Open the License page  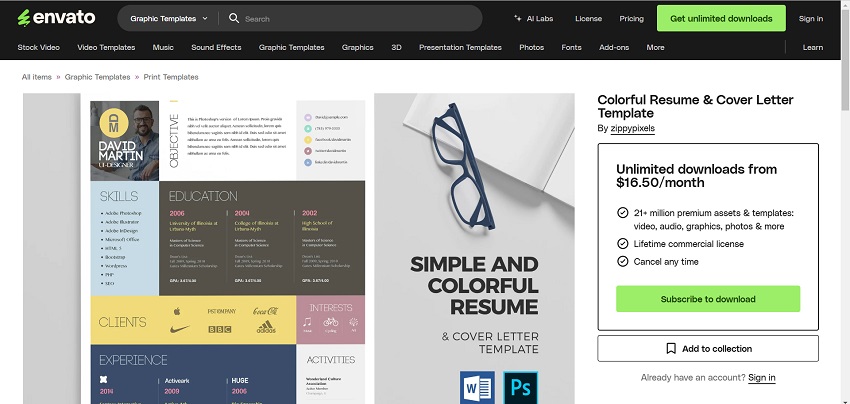tap(588, 18)
